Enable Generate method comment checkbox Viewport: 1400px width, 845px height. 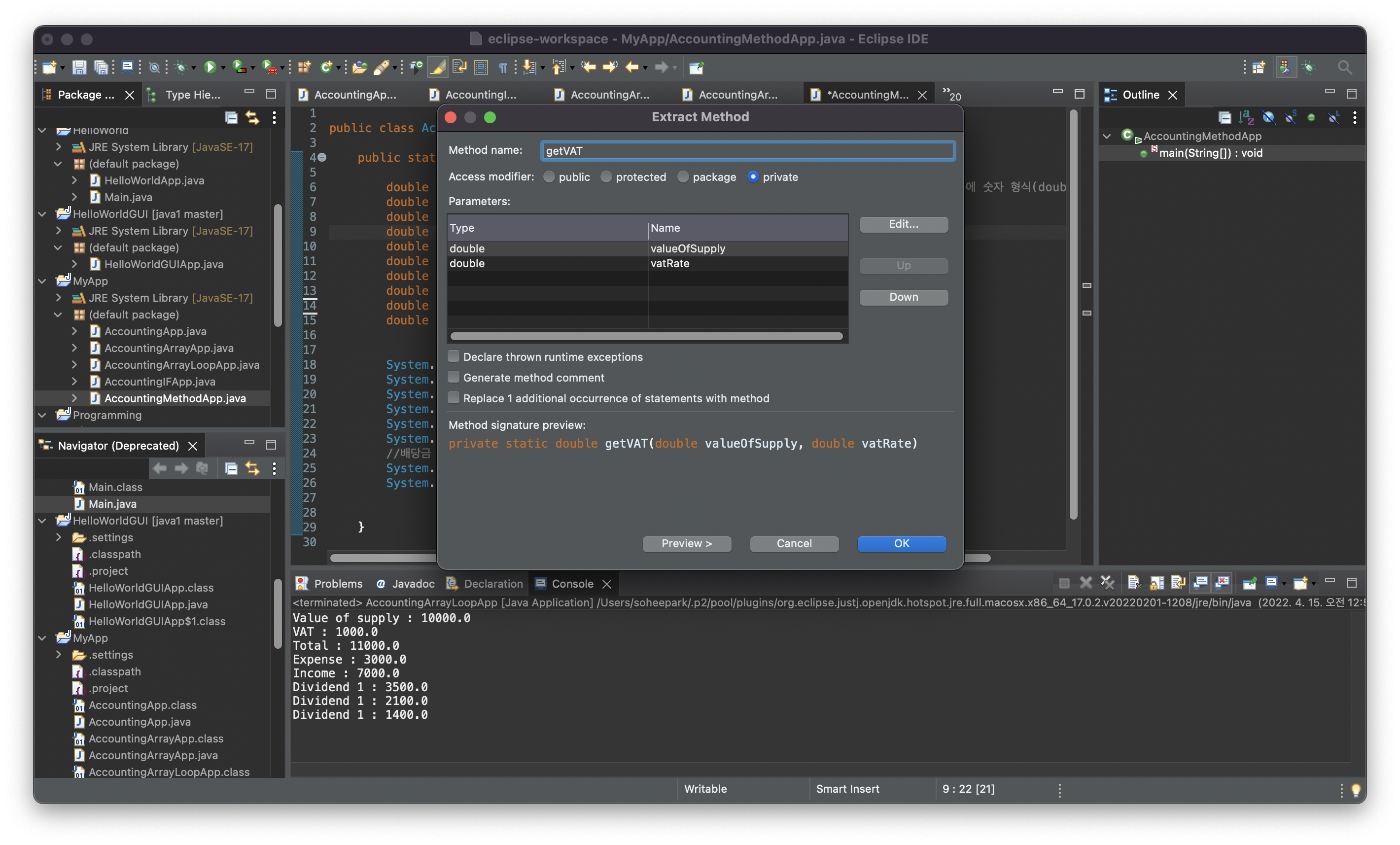pos(454,377)
